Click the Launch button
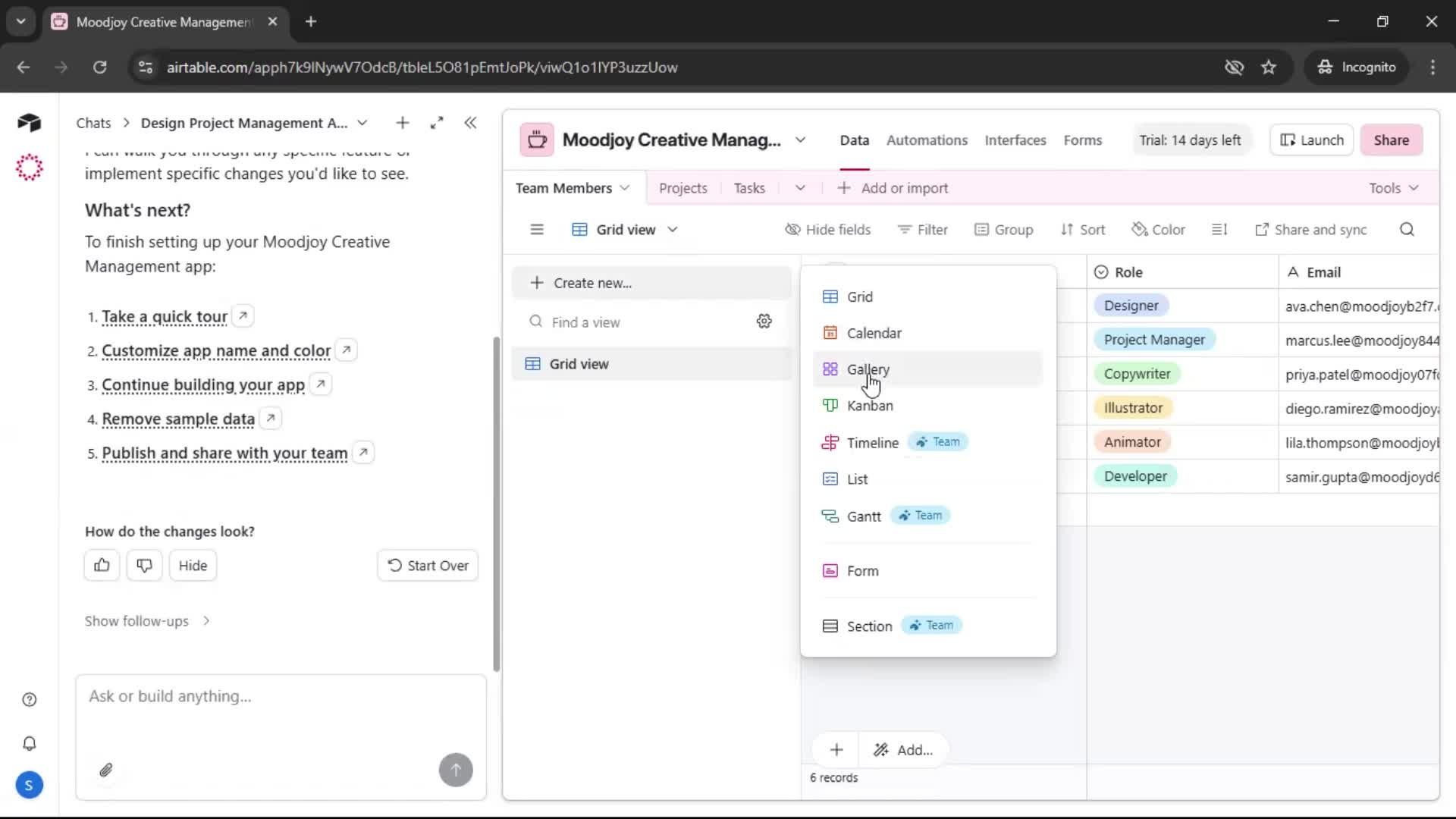This screenshot has width=1456, height=819. coord(1311,140)
